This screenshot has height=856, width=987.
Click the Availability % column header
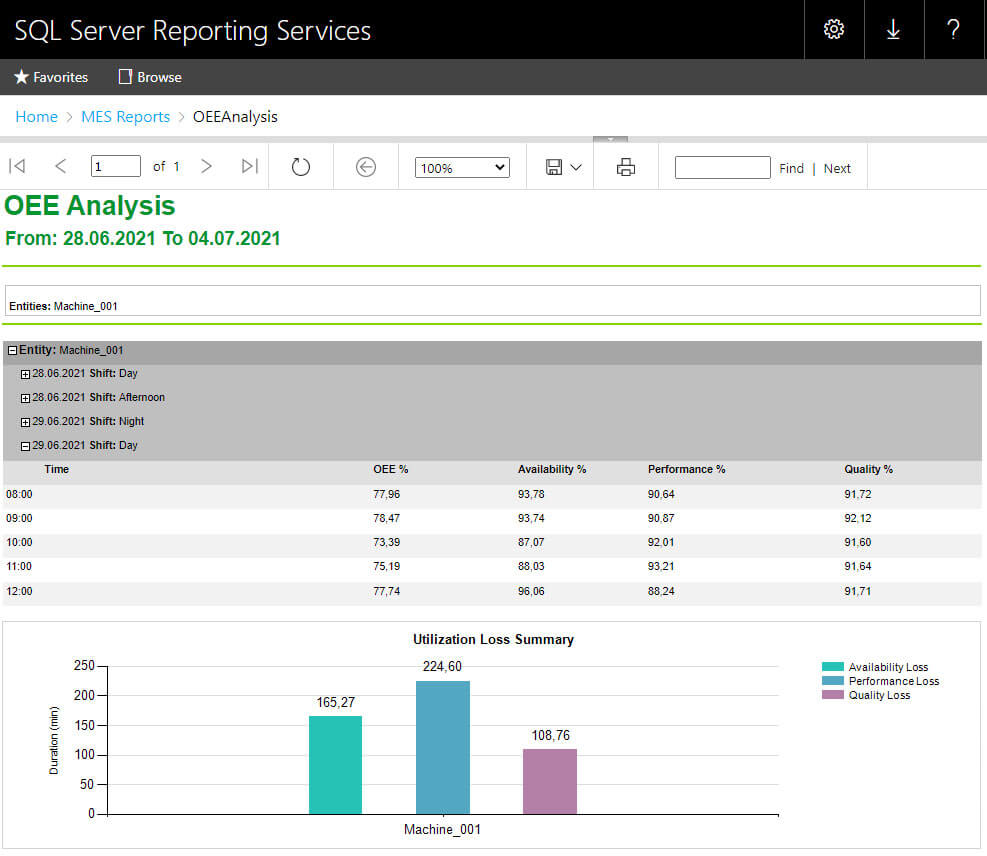coord(551,470)
